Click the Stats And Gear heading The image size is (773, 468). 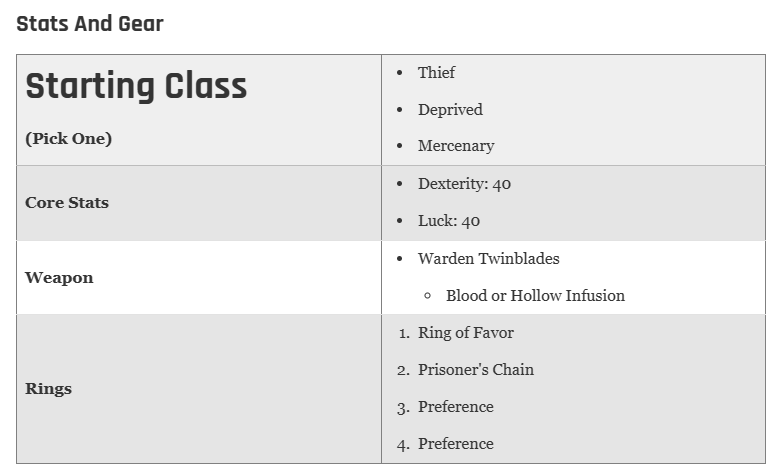[x=90, y=24]
